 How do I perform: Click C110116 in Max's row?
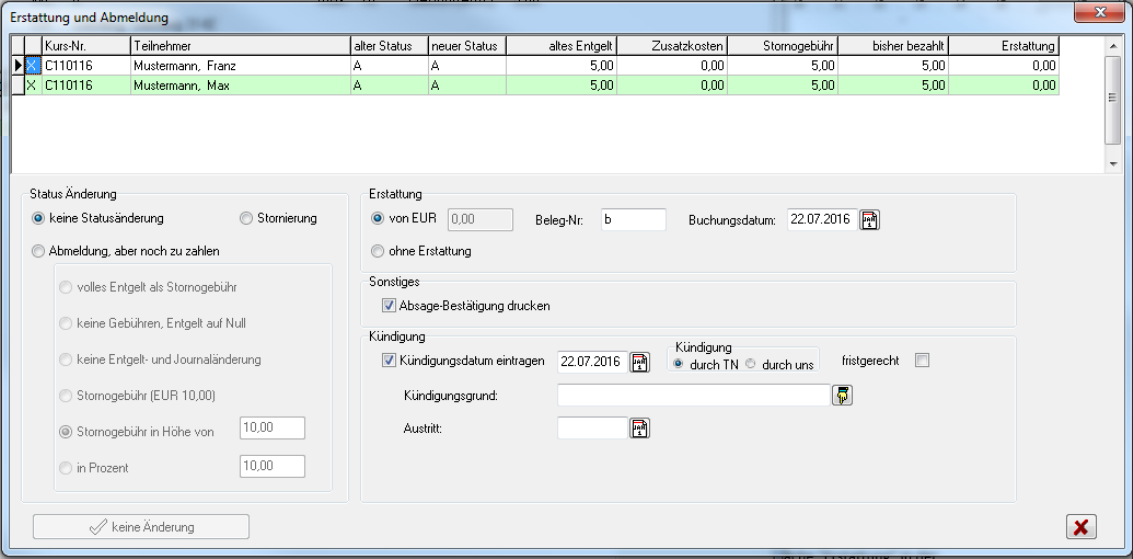click(x=86, y=85)
